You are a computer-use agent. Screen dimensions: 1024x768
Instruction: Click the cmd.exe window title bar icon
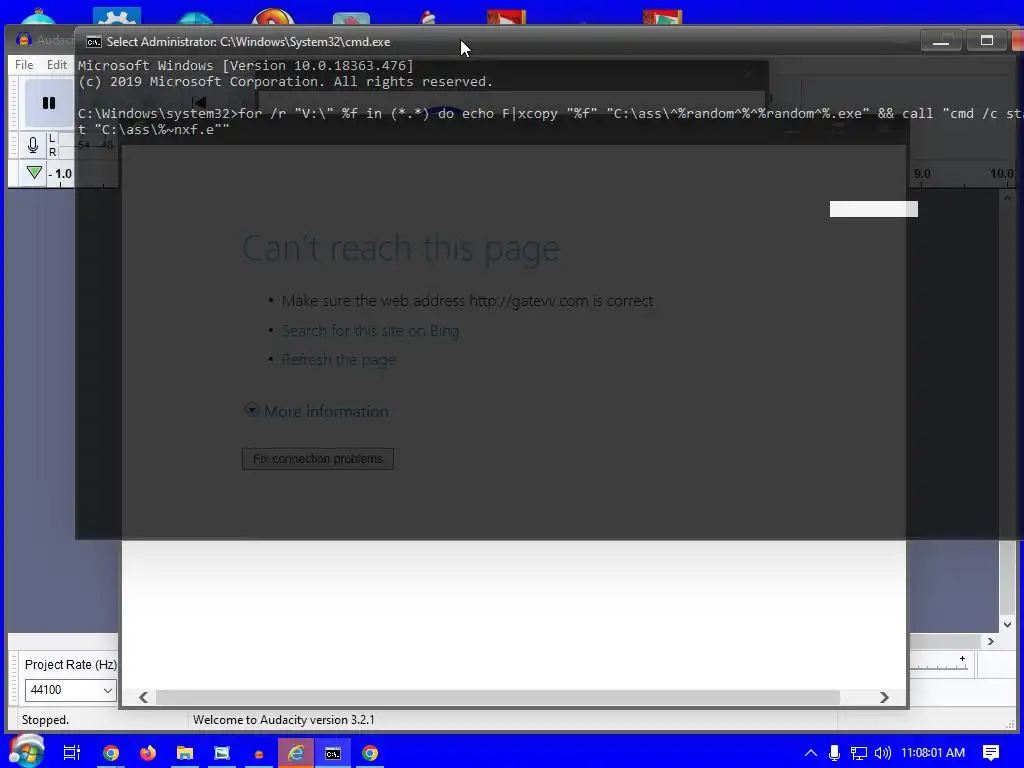coord(94,42)
